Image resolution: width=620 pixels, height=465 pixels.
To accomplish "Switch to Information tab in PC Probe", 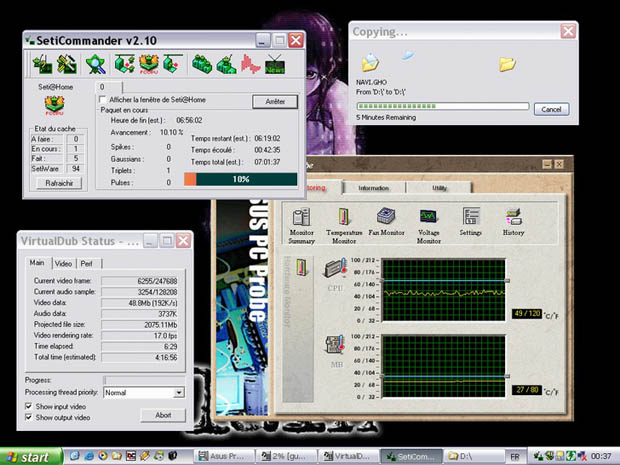I will (374, 188).
